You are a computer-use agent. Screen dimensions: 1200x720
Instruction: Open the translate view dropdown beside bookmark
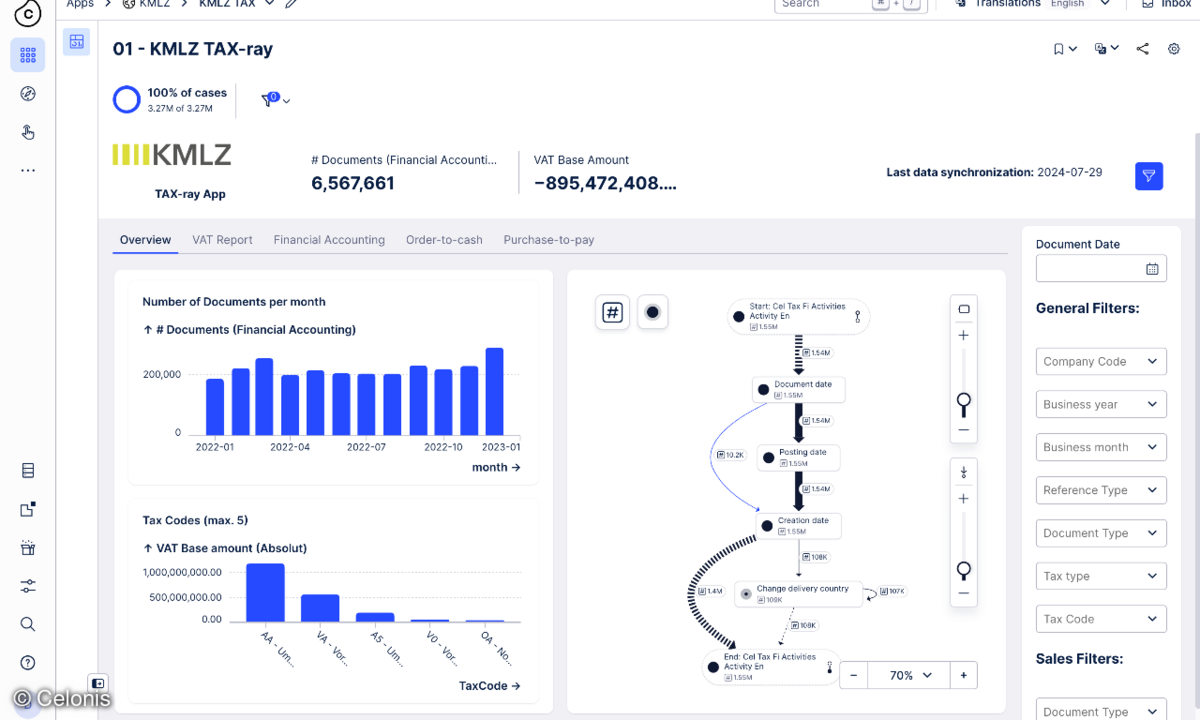coord(1107,49)
